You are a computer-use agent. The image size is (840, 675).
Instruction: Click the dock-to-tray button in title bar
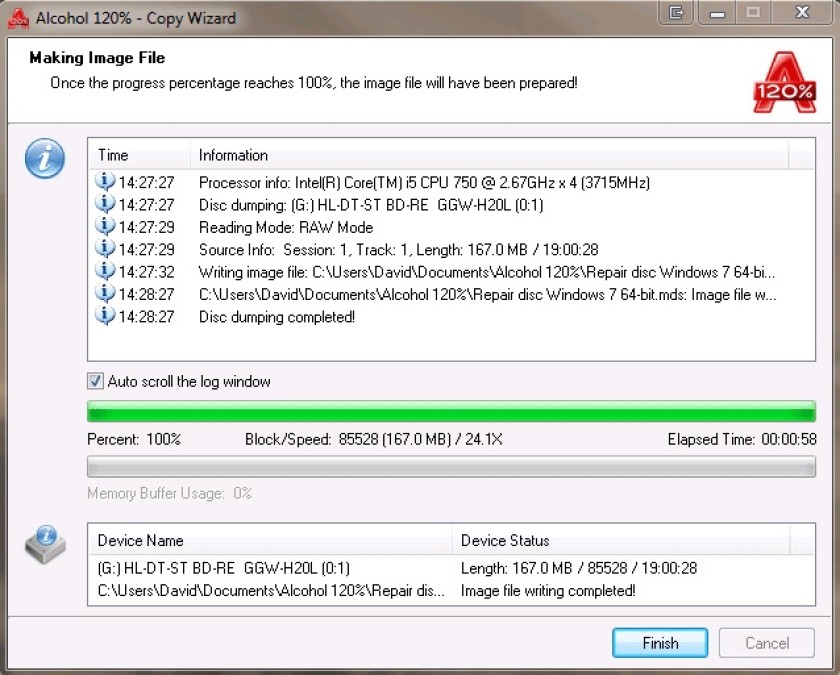point(677,12)
